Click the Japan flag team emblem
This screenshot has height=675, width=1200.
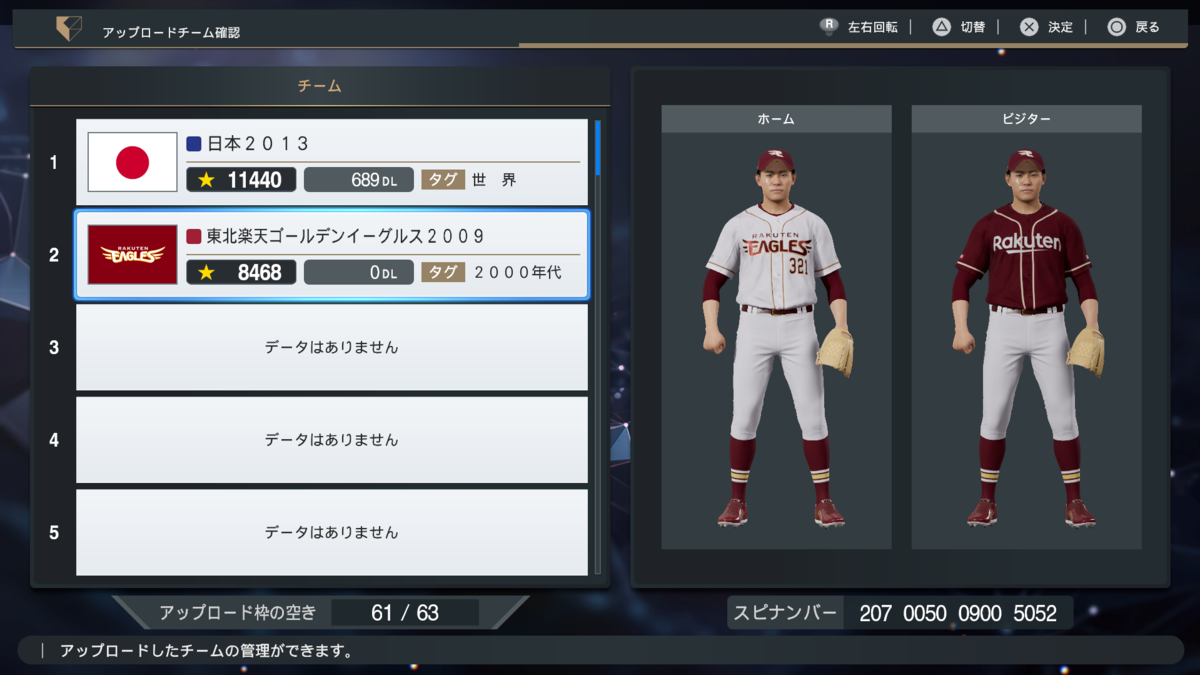pos(133,162)
